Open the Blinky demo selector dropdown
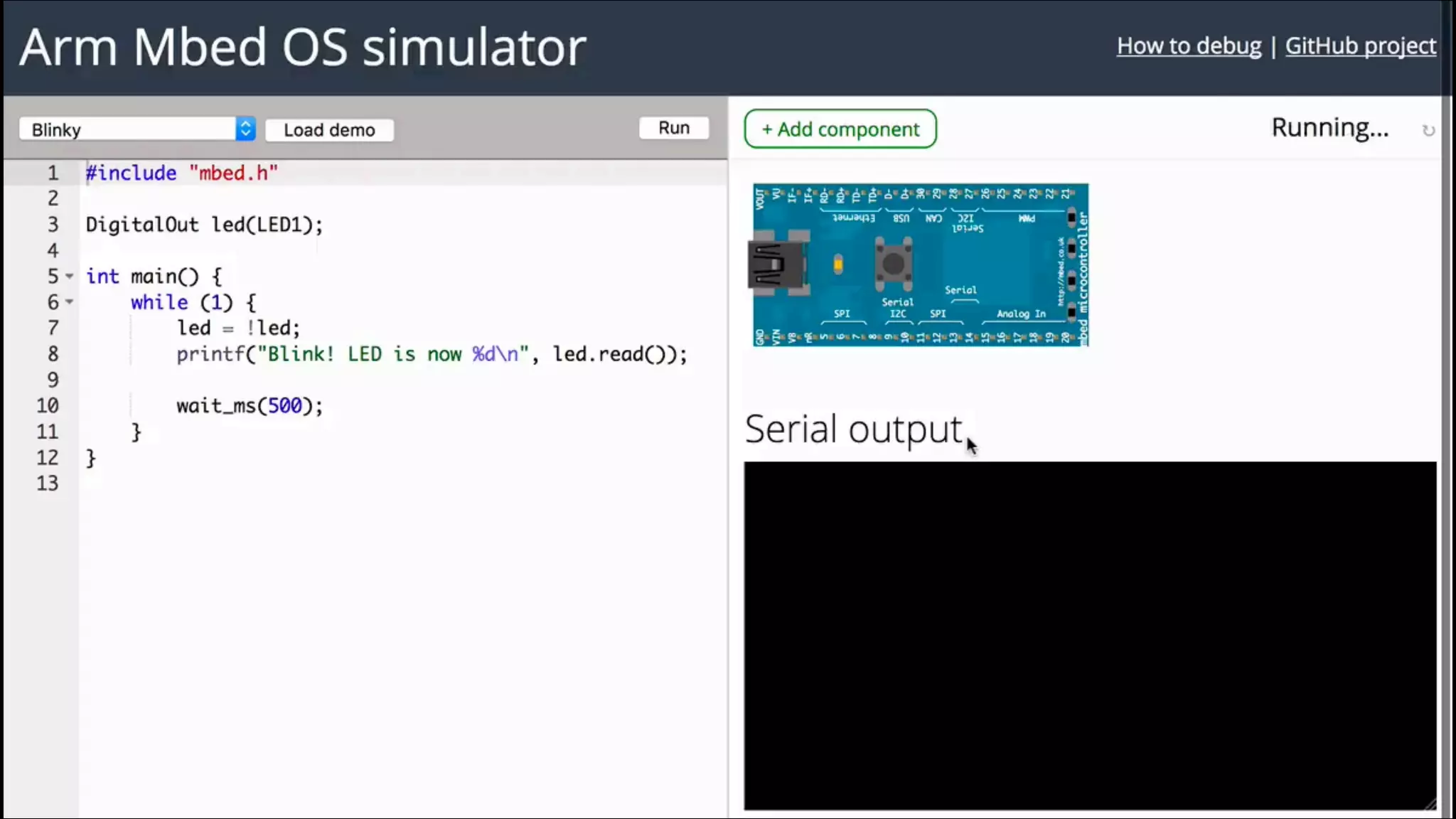 pos(128,129)
